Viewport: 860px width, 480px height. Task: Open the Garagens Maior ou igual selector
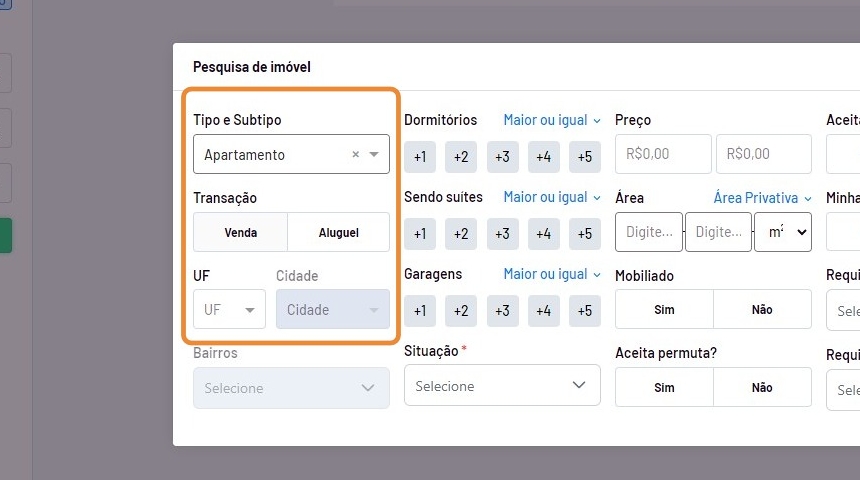[x=552, y=274]
